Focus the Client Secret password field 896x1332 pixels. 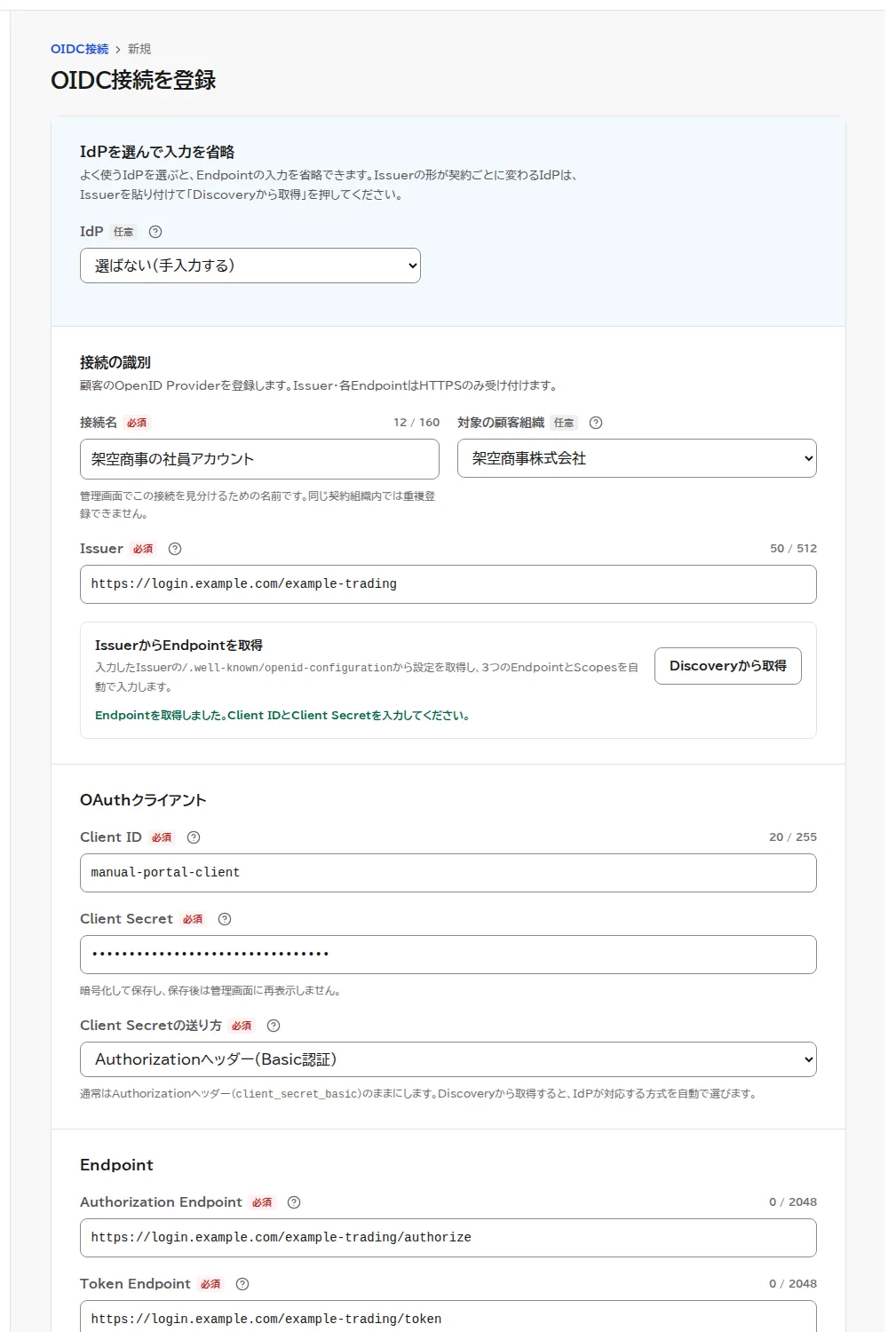[x=448, y=955]
